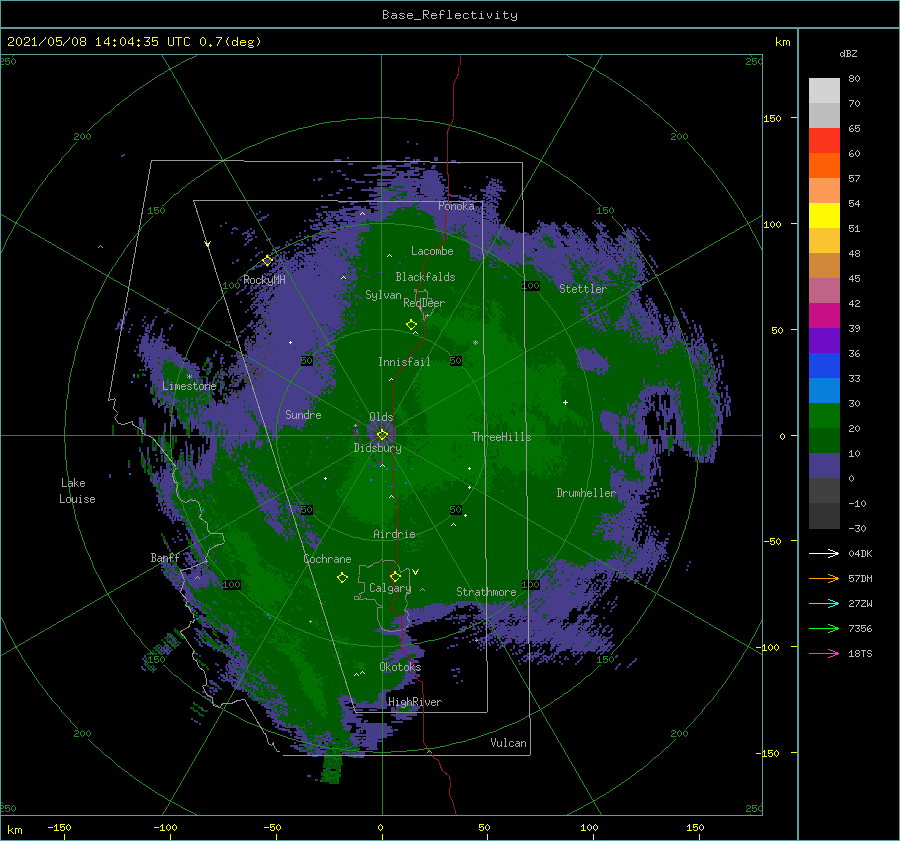Select the purple 10 dBZ color swatch
Screen dimensions: 900x841
[824, 466]
